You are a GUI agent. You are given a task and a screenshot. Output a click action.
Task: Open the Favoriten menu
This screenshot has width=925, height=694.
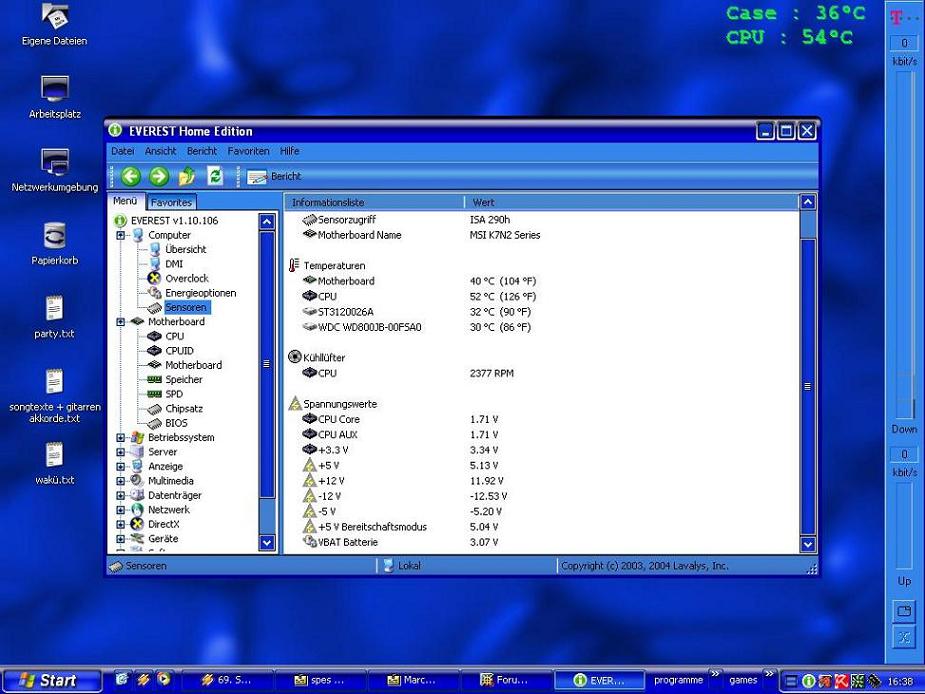[x=248, y=151]
